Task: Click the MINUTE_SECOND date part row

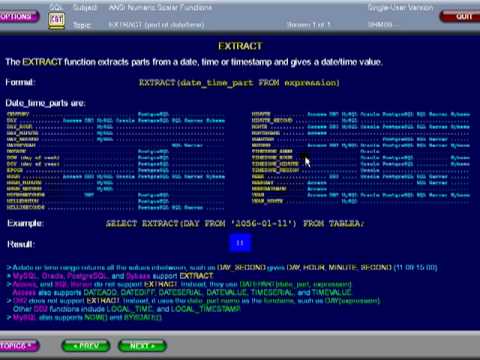Action: [361, 120]
